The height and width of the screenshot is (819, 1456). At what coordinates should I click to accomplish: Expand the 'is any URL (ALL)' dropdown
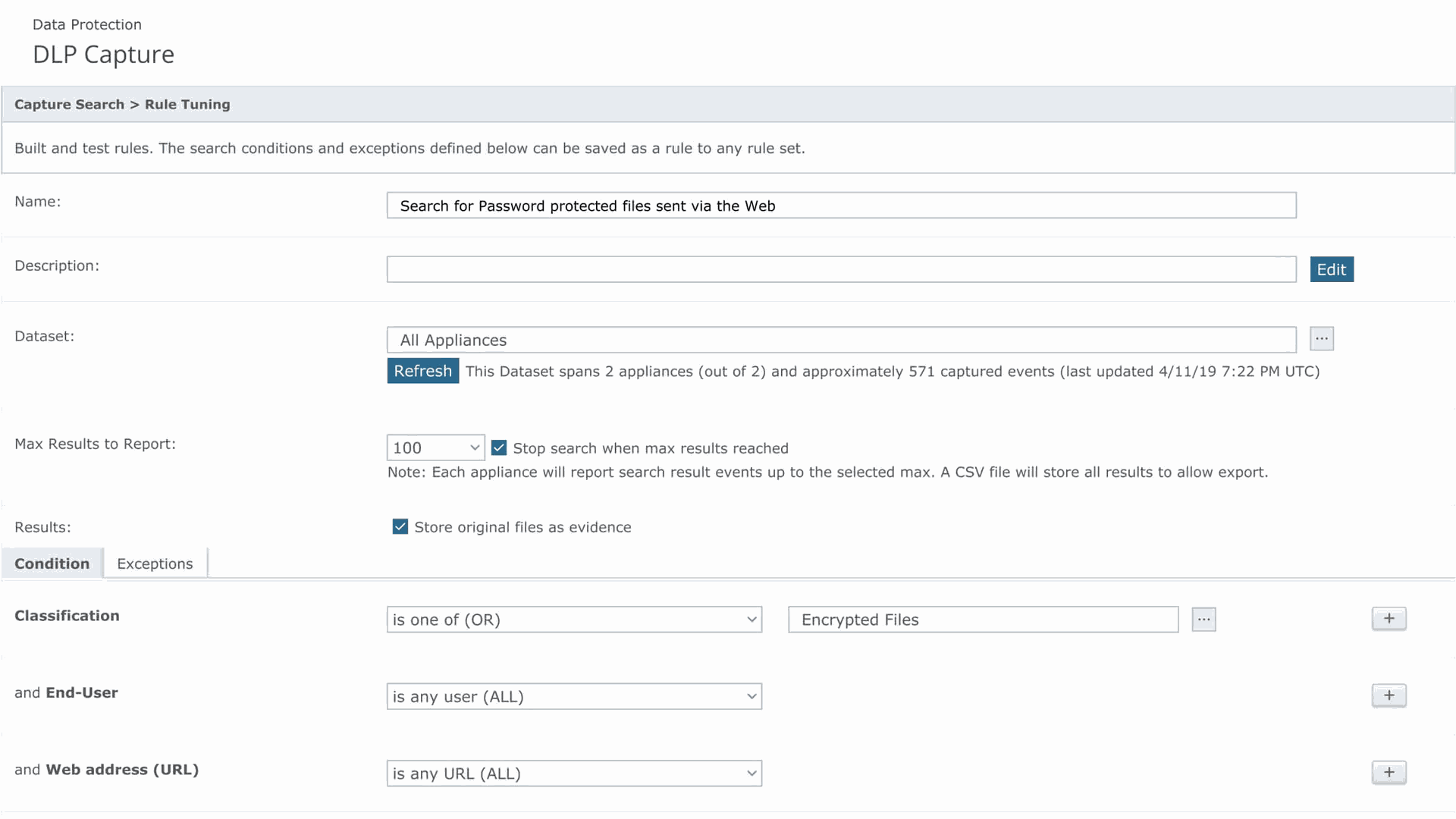point(574,773)
